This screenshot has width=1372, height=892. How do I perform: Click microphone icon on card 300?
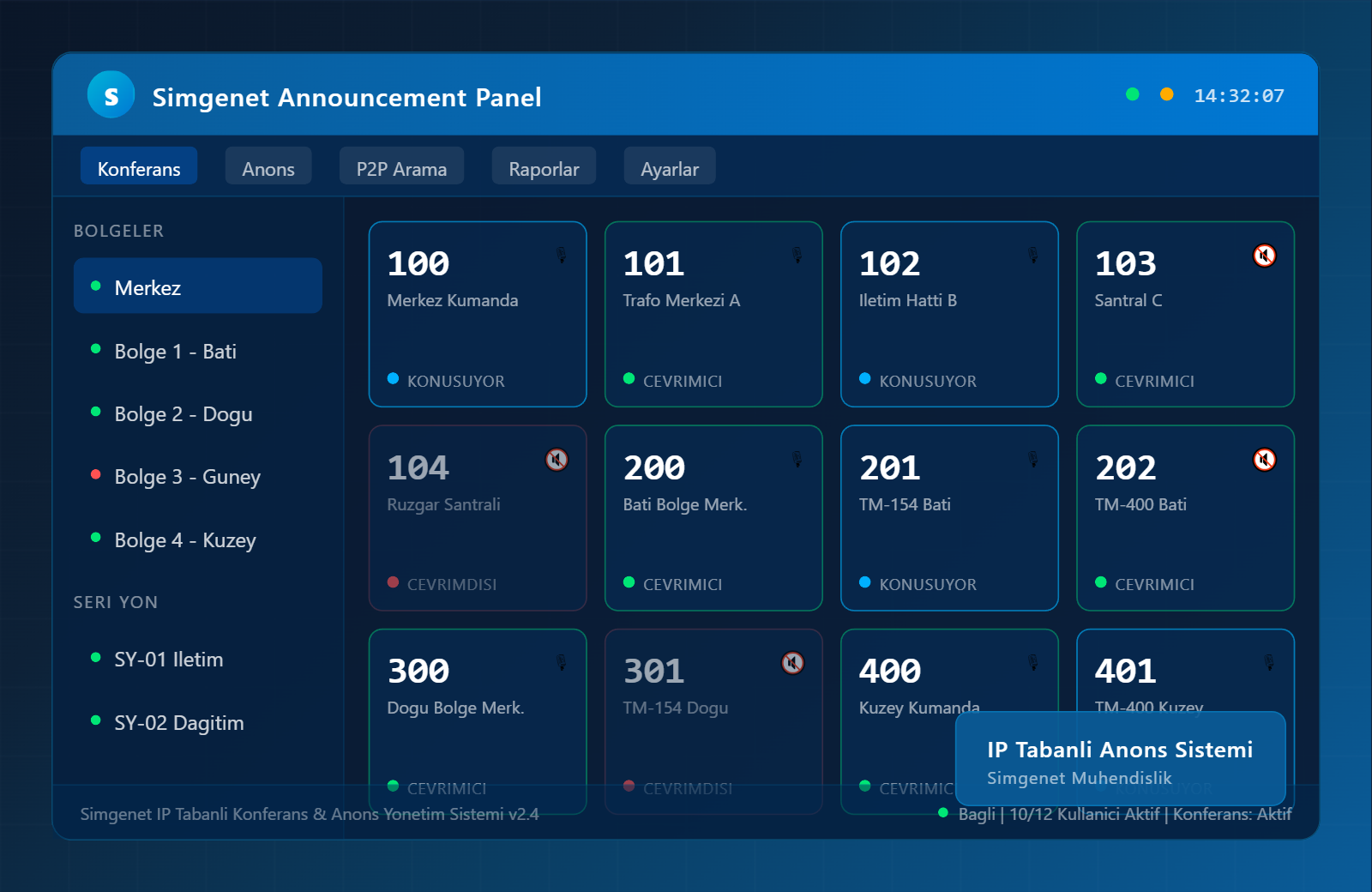click(x=561, y=663)
